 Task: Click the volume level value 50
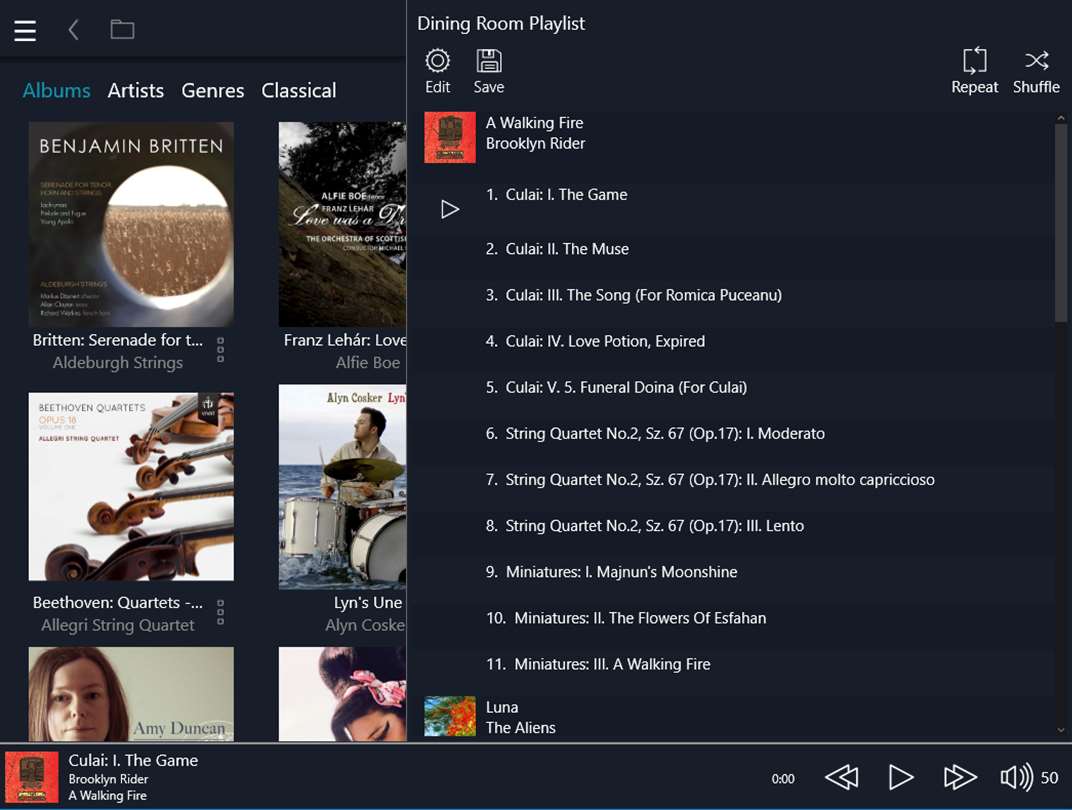pyautogui.click(x=1049, y=778)
